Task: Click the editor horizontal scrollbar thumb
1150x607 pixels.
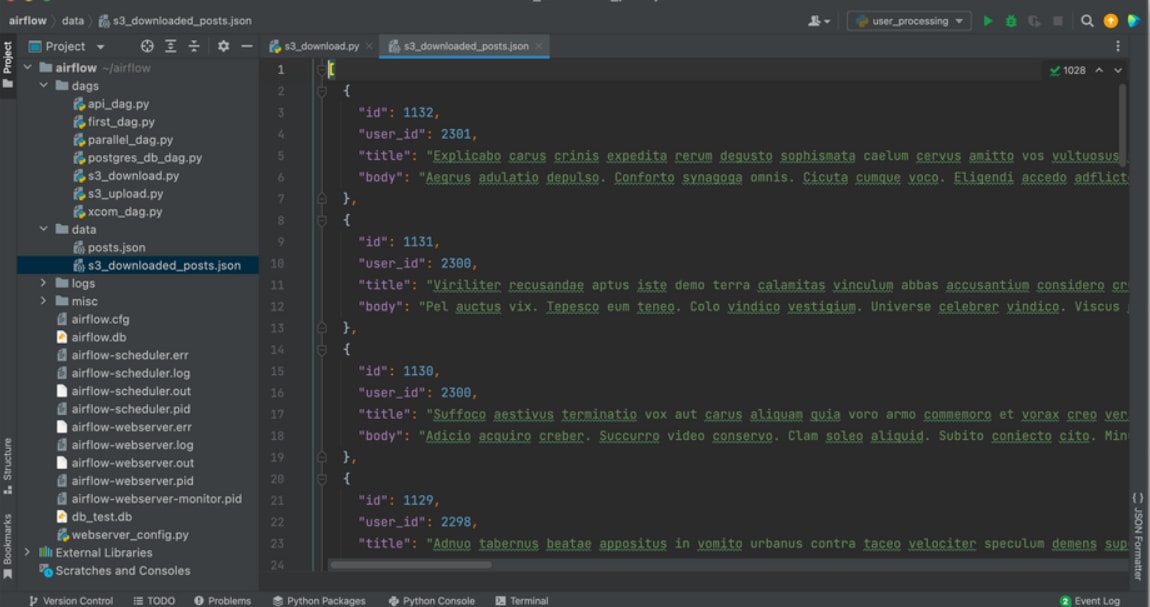Action: (x=411, y=565)
